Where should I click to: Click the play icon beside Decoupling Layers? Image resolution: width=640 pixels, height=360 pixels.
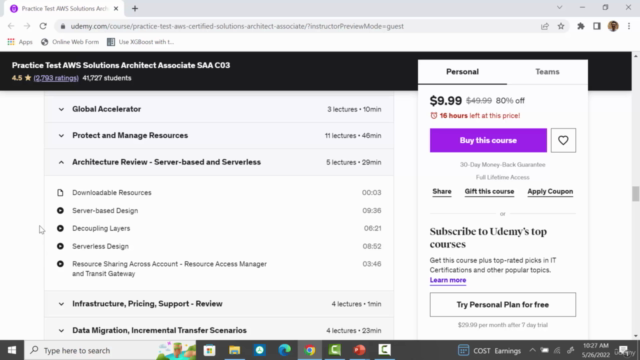[60, 228]
